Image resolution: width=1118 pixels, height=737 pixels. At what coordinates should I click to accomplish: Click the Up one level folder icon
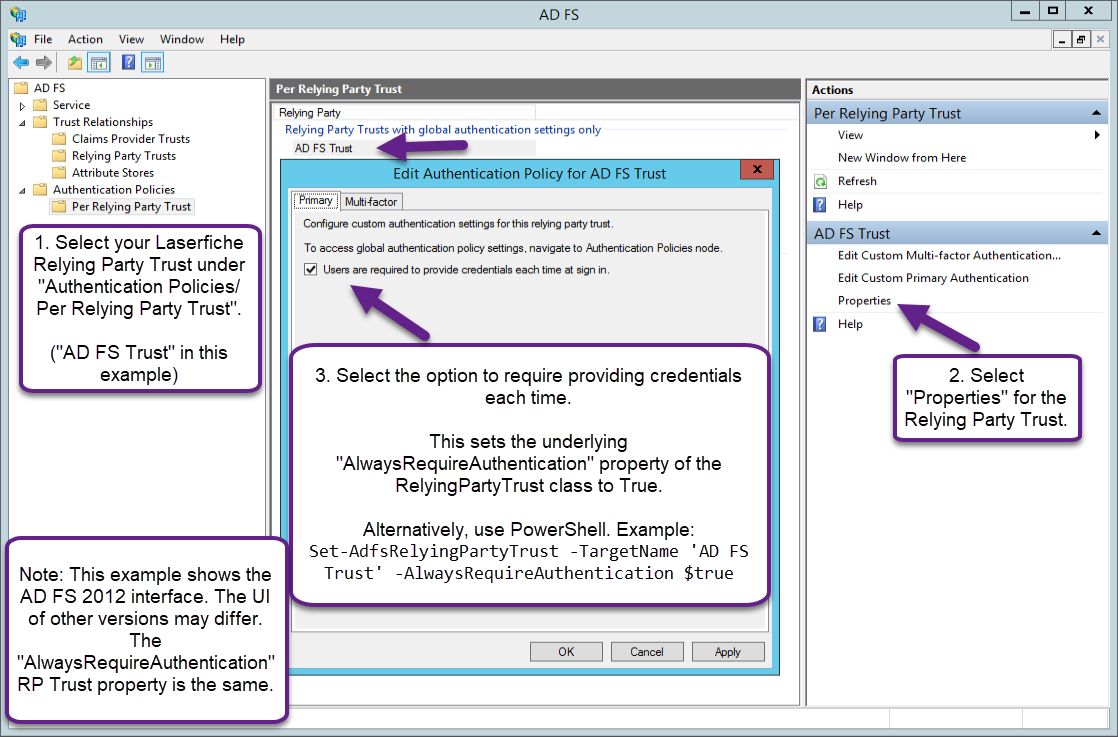pos(74,63)
